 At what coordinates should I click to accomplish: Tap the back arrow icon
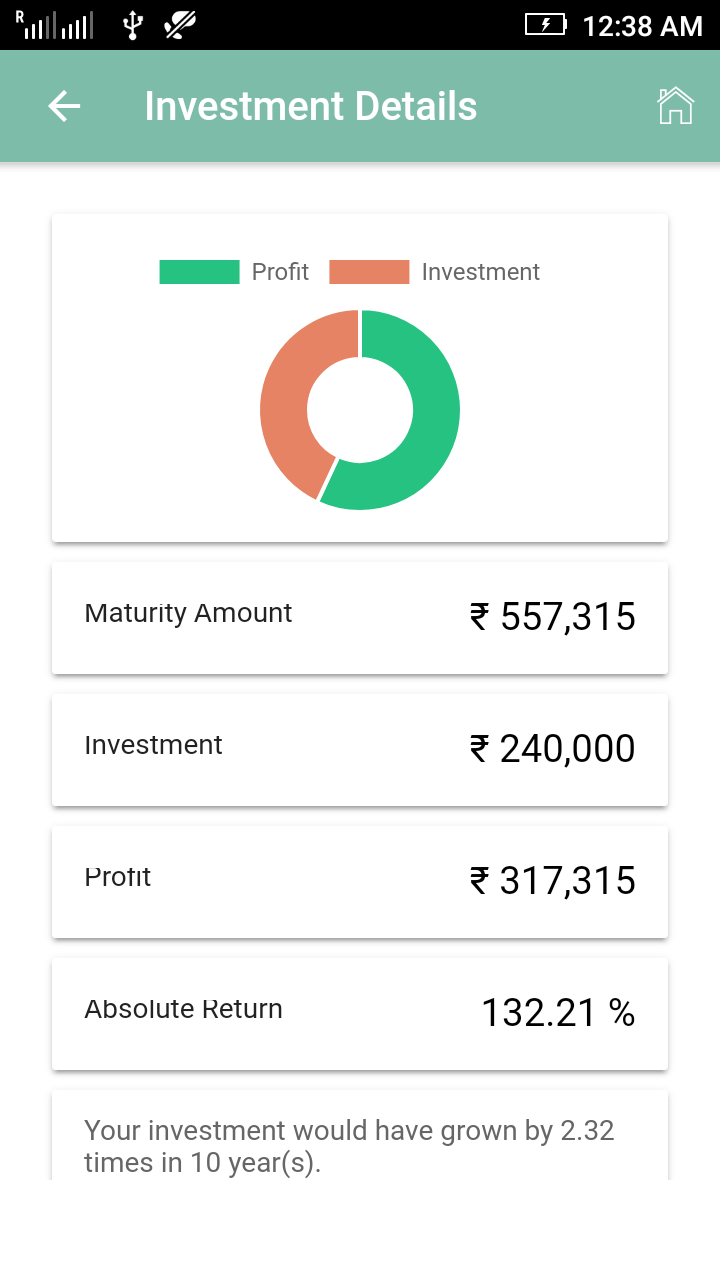click(64, 106)
